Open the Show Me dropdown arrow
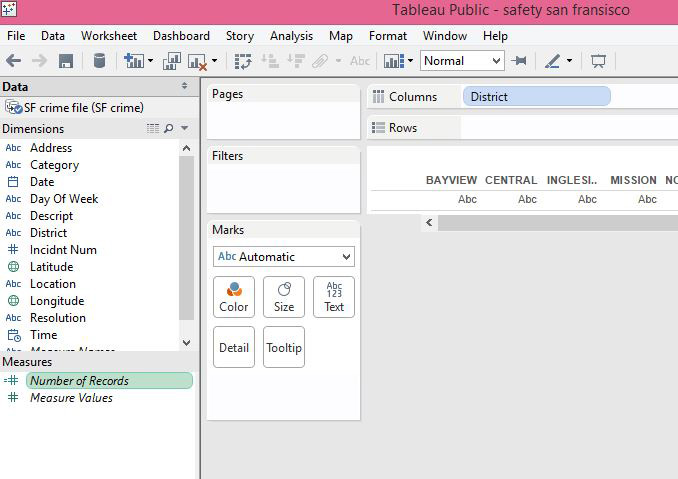 (x=410, y=61)
